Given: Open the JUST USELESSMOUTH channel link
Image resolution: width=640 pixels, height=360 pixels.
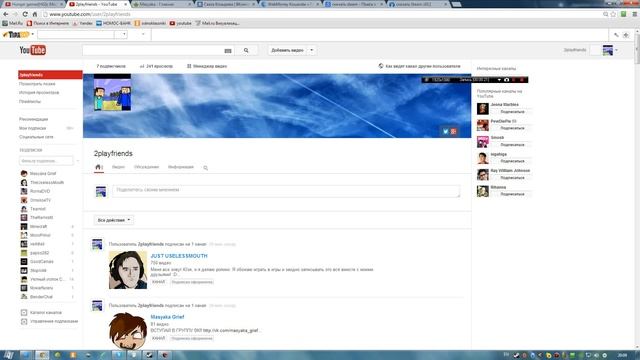Looking at the screenshot, I should tap(179, 256).
